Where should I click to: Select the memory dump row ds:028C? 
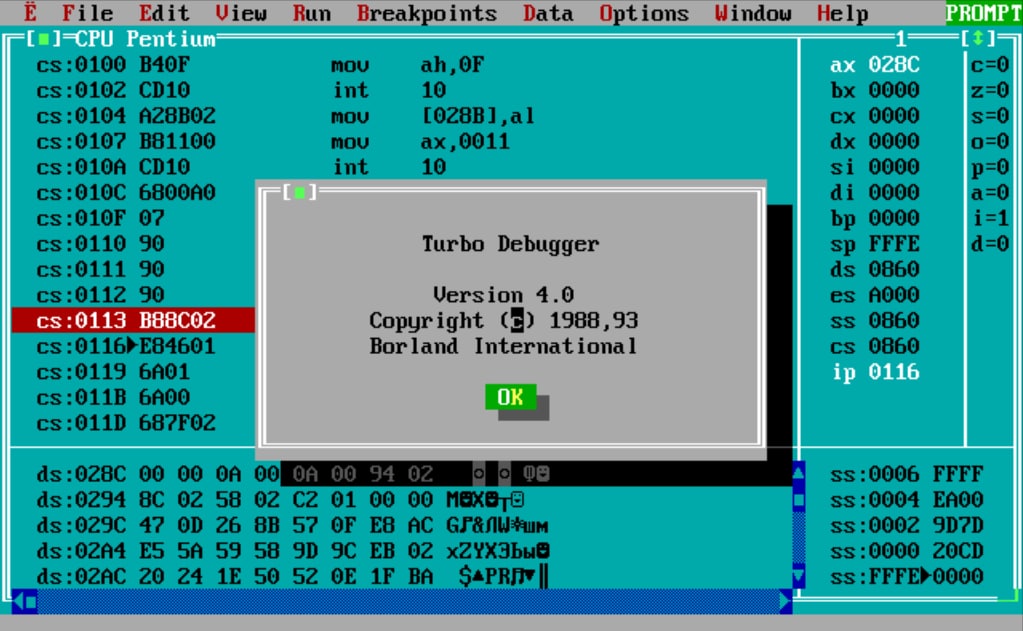[292, 474]
